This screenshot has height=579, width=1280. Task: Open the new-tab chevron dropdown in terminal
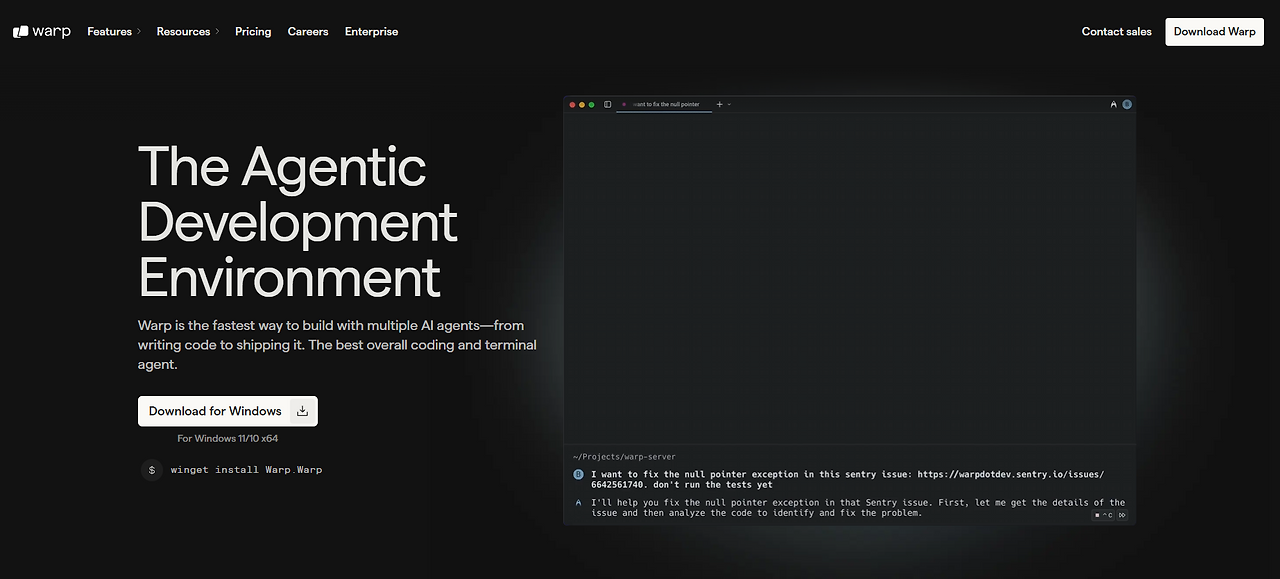pyautogui.click(x=729, y=104)
